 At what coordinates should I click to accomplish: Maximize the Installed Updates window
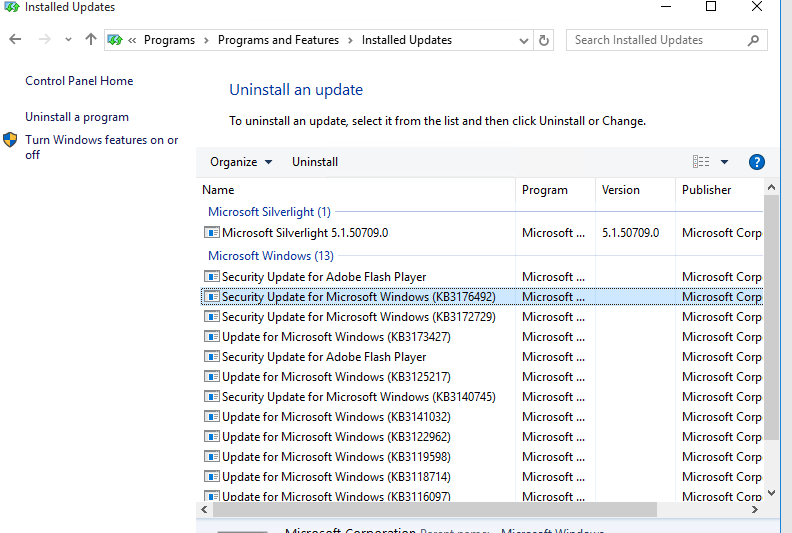point(711,7)
